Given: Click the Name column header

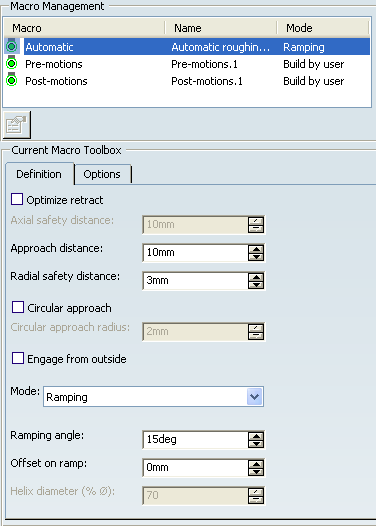Looking at the screenshot, I should [221, 28].
